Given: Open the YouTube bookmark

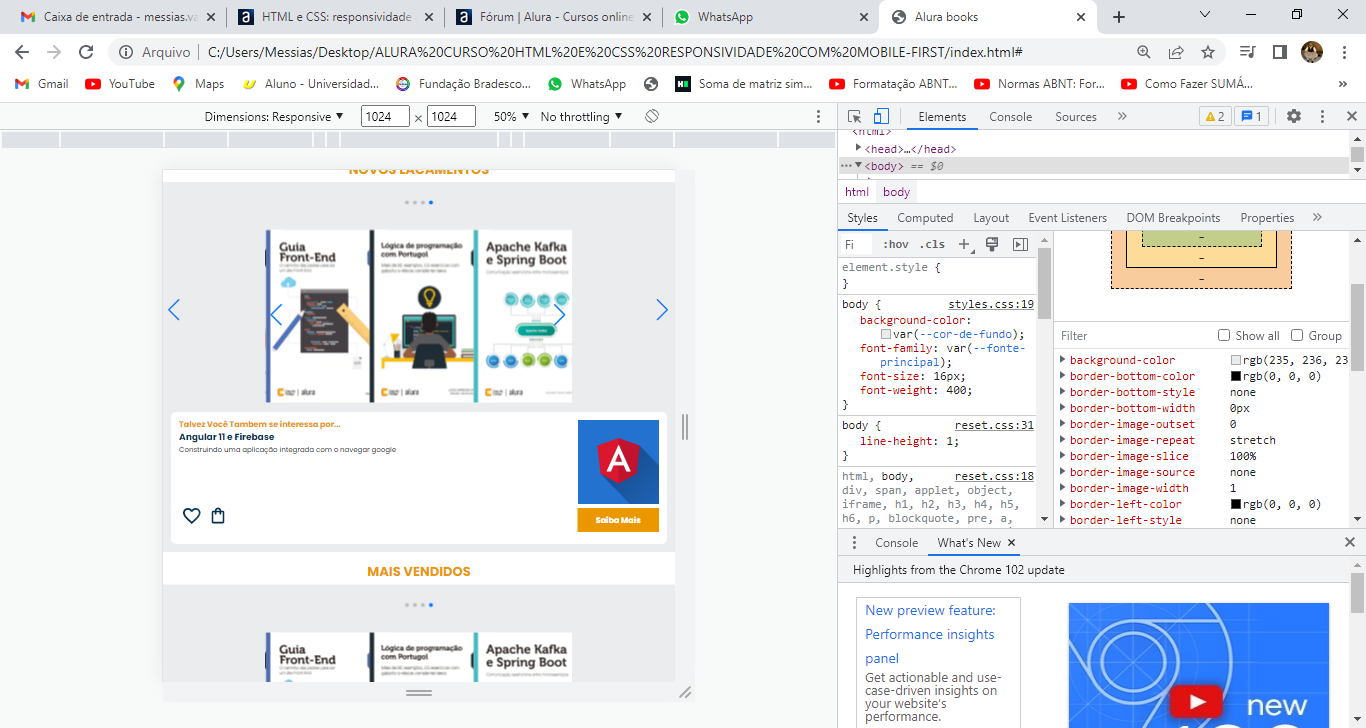Looking at the screenshot, I should [x=120, y=84].
